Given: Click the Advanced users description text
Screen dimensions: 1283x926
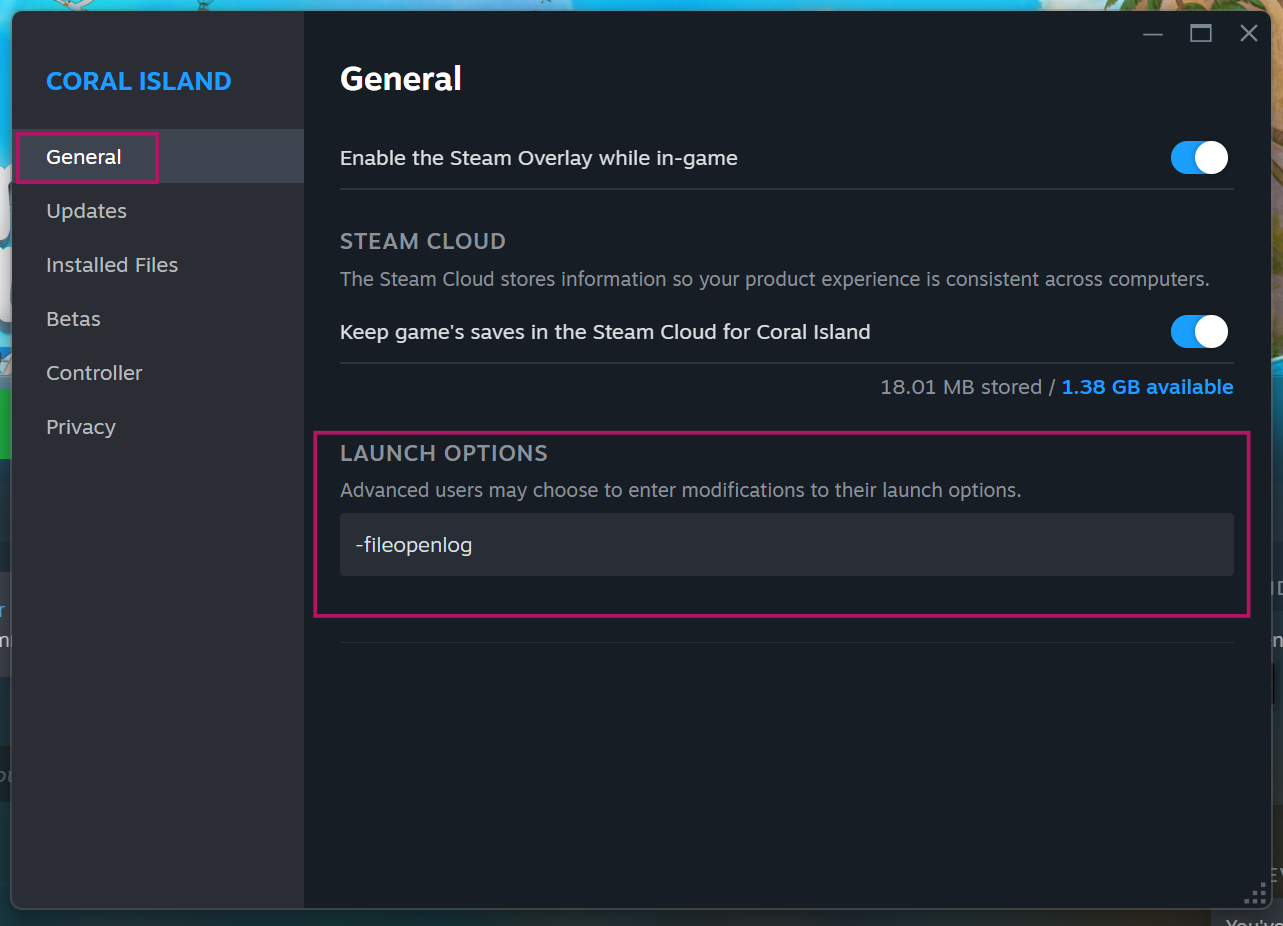Looking at the screenshot, I should point(680,491).
